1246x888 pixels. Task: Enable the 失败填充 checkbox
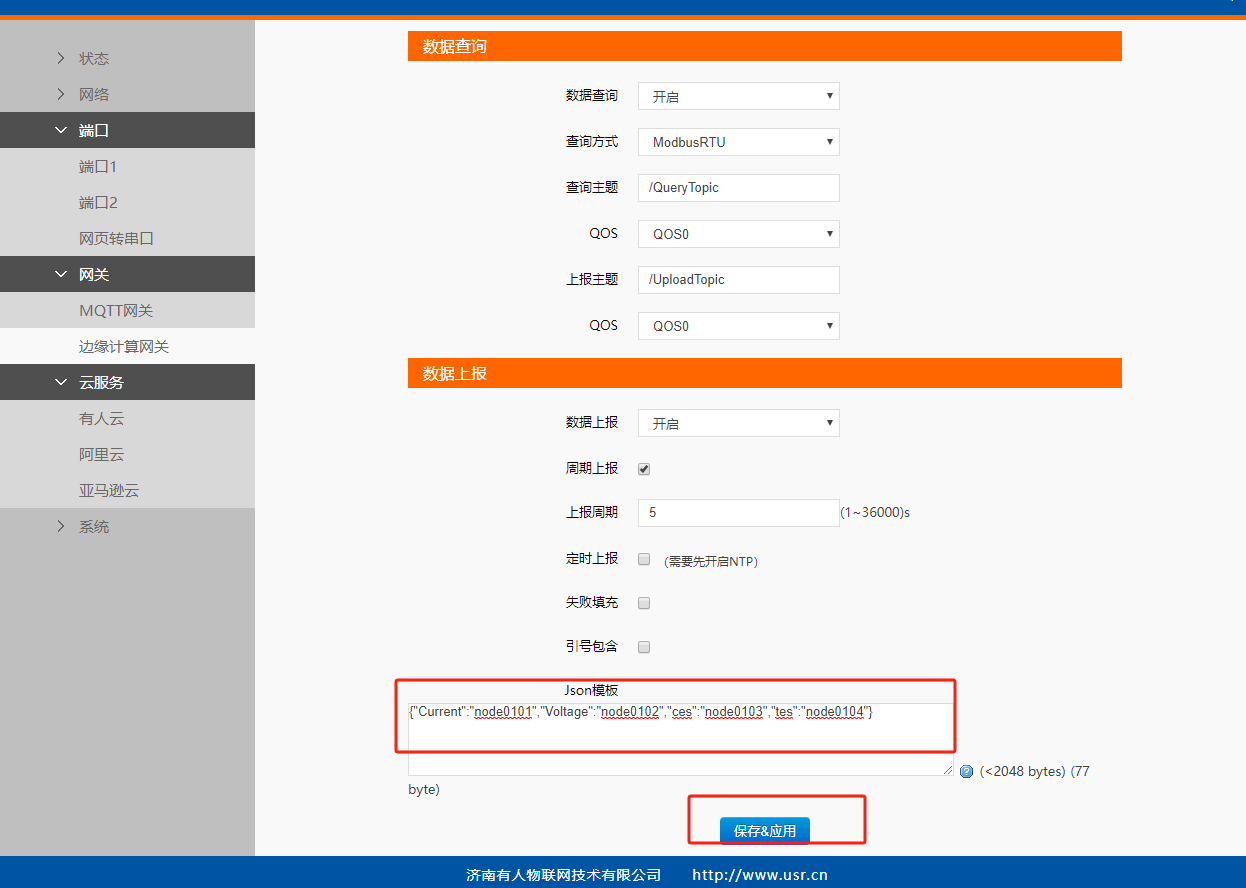coord(644,603)
